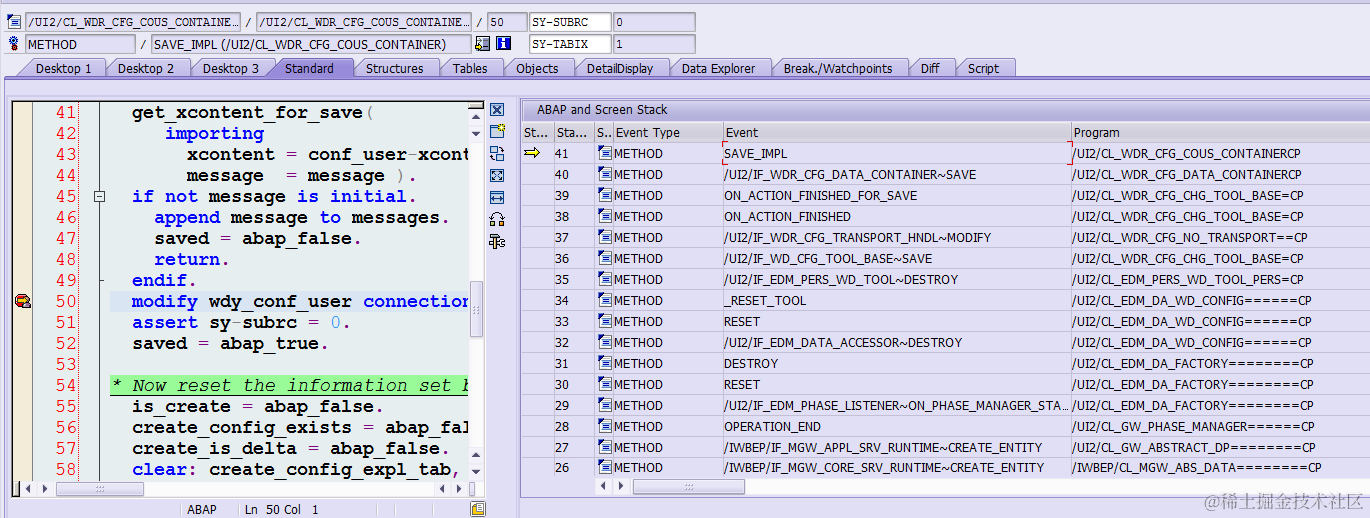
Task: Open the Tables tab
Action: tap(469, 68)
